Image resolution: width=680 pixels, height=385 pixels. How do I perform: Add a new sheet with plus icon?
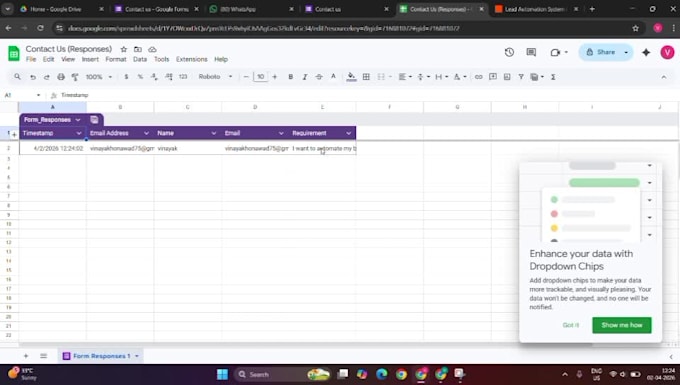(x=26, y=356)
